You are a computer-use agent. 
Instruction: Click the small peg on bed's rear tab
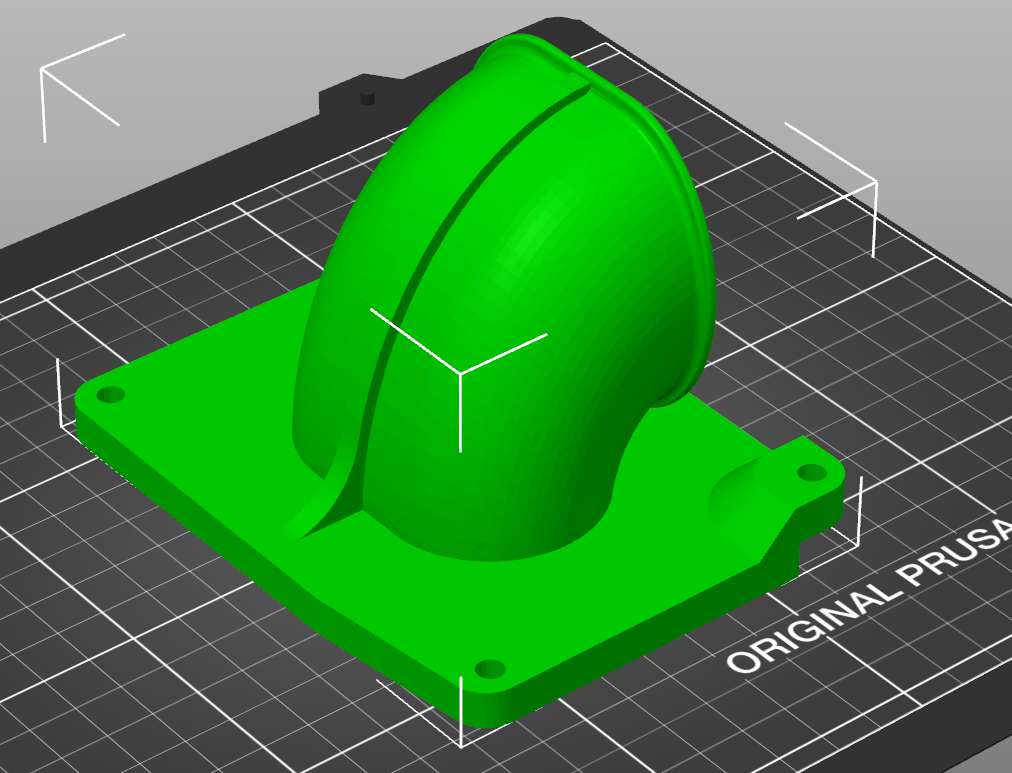[367, 97]
